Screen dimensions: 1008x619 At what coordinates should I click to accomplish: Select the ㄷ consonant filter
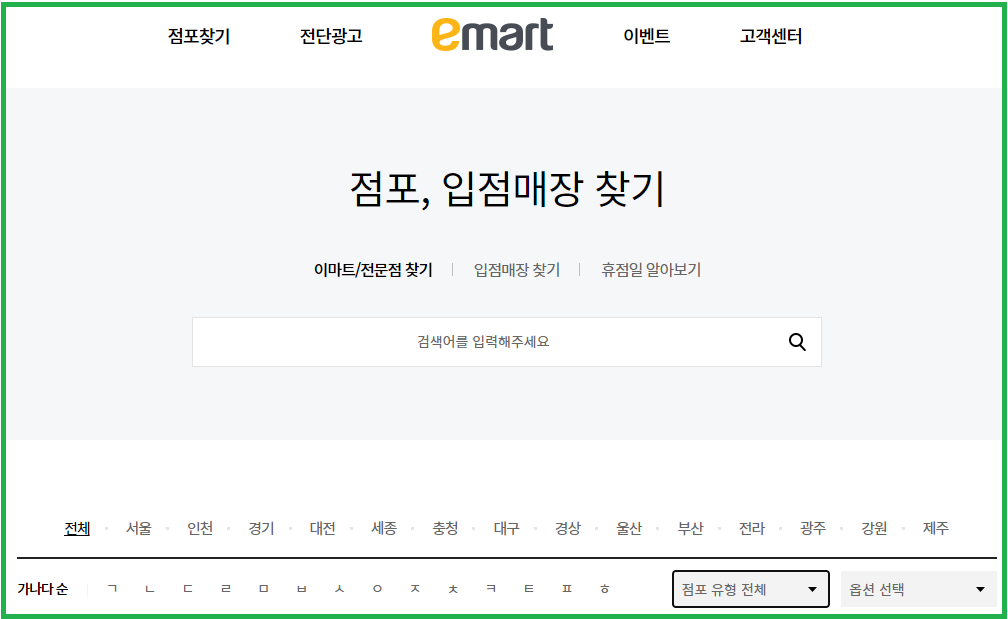(188, 588)
